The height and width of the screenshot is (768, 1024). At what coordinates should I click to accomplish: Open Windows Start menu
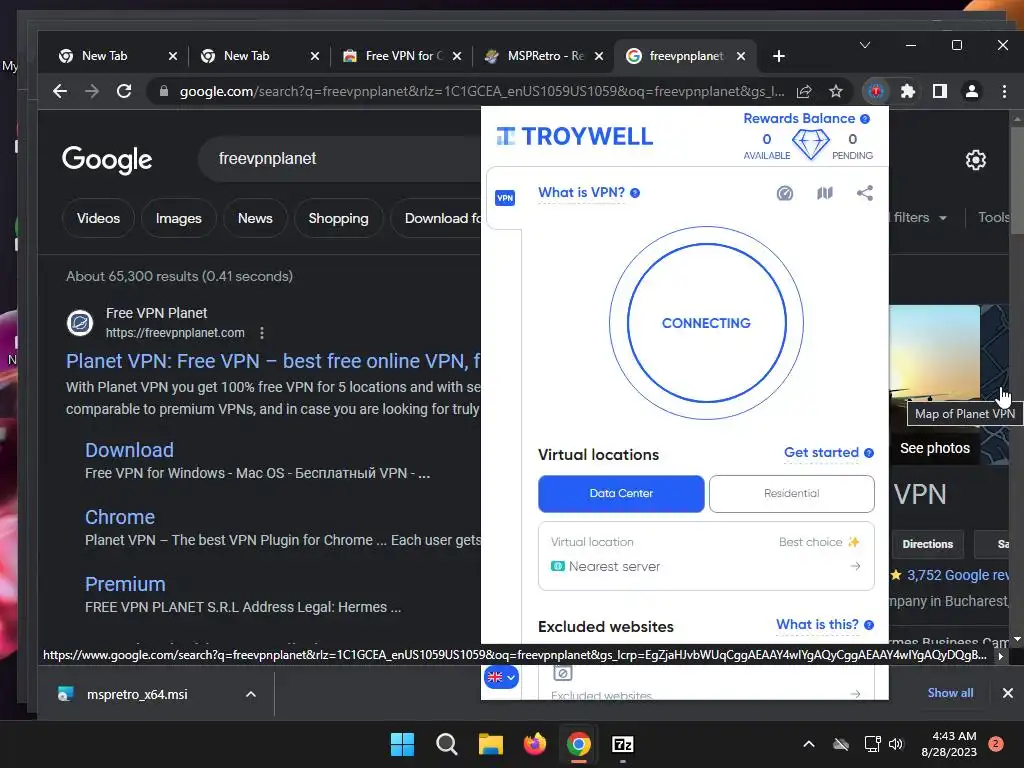(x=402, y=744)
